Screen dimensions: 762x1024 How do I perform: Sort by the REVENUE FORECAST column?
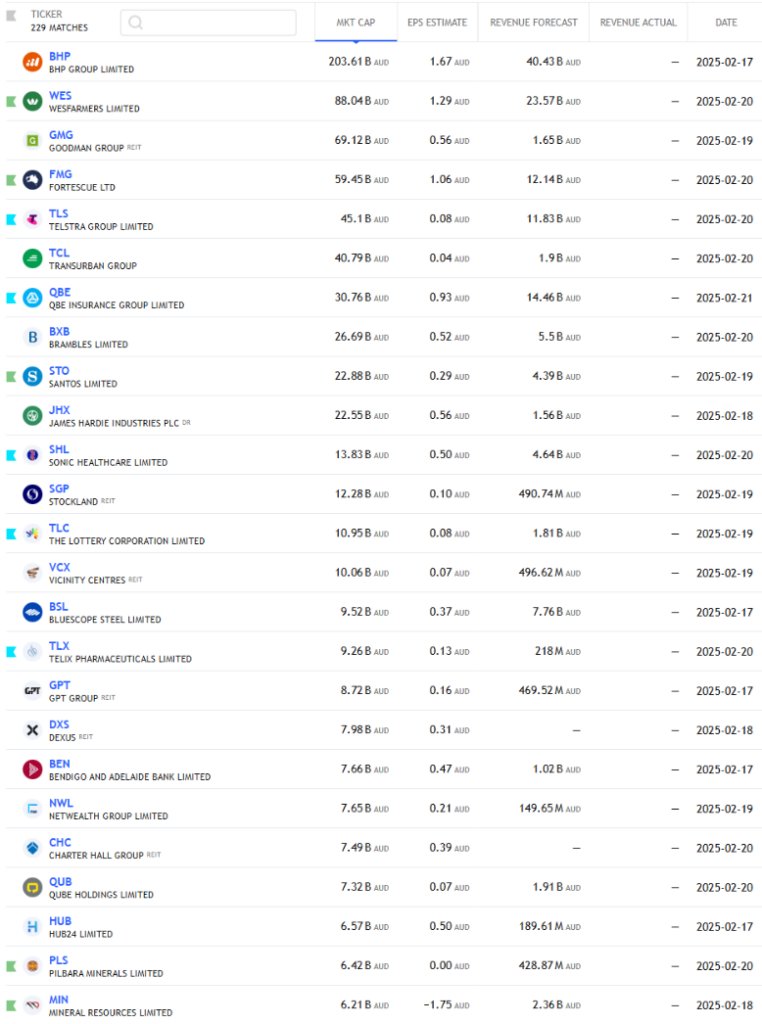[x=533, y=22]
